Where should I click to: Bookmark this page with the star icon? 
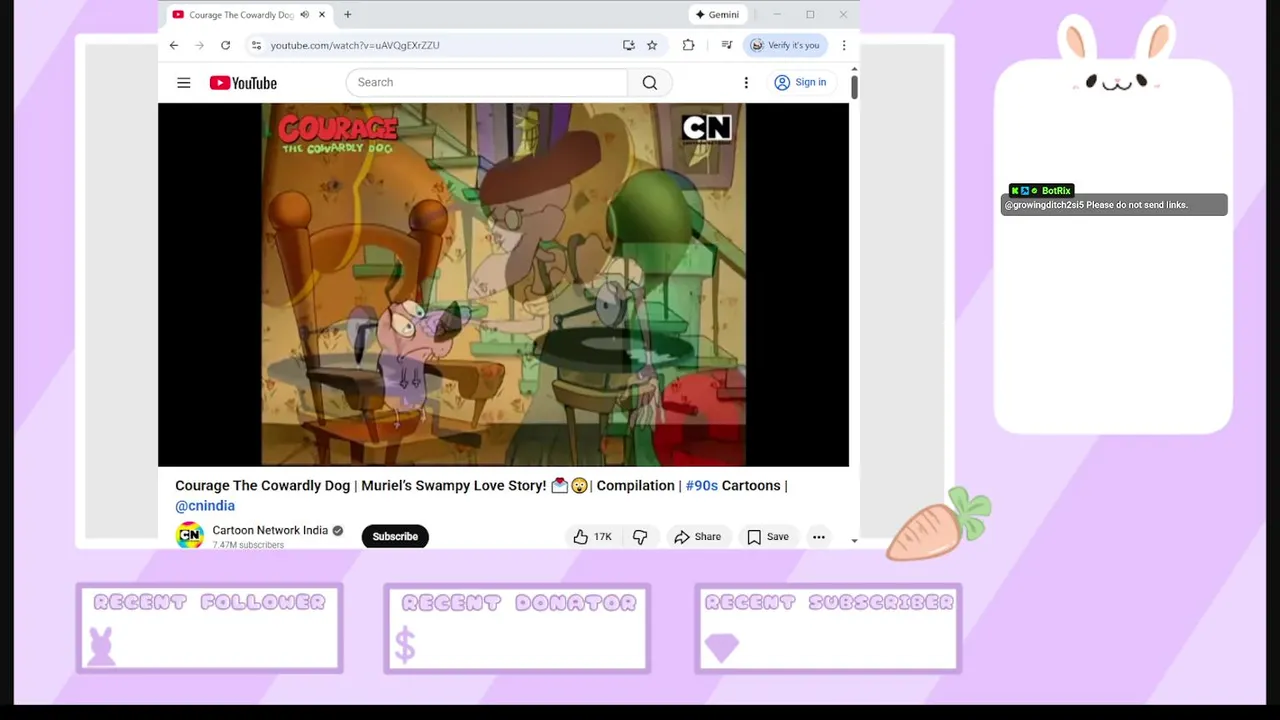tap(652, 45)
